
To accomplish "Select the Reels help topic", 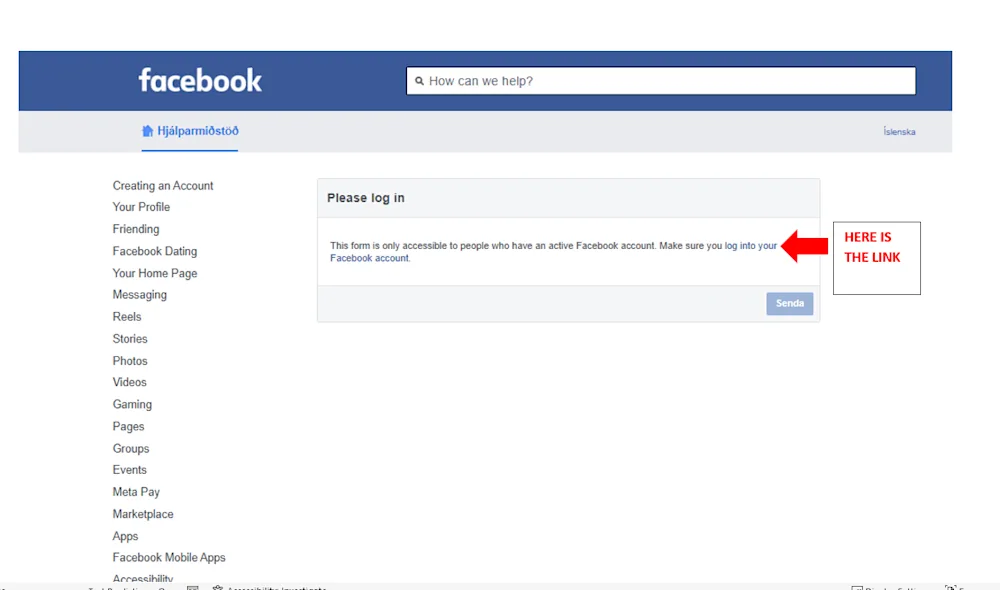I will tap(127, 316).
